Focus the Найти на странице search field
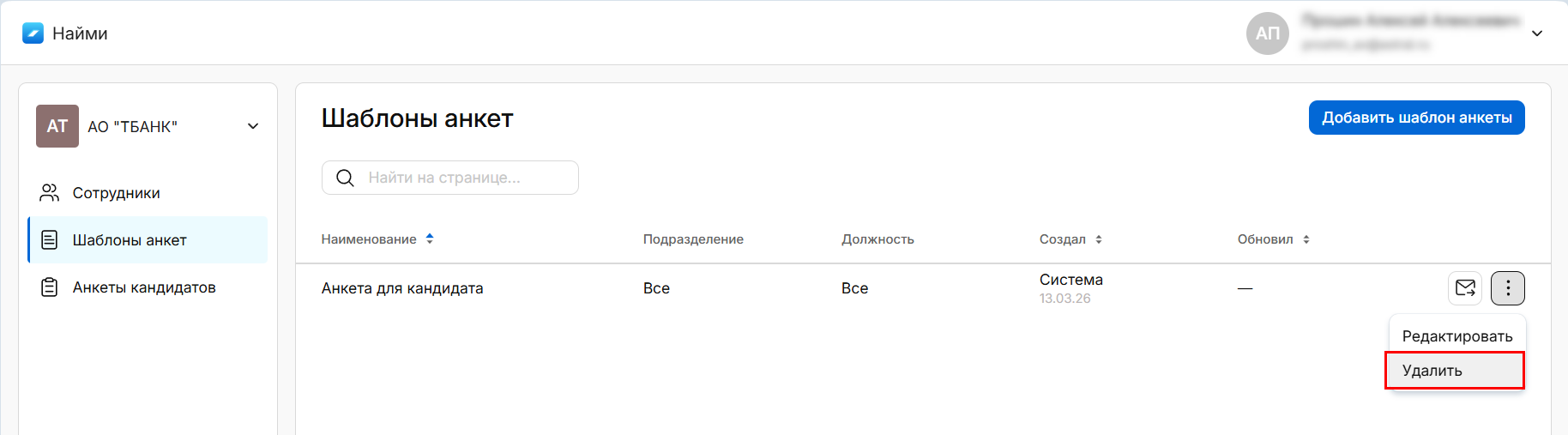This screenshot has height=435, width=1568. 463,178
